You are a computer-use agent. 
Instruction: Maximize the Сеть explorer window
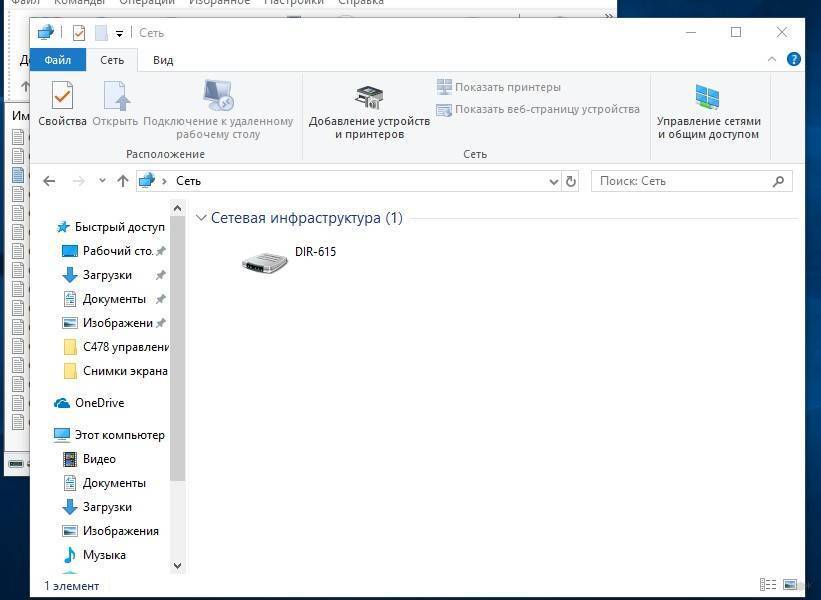[736, 32]
